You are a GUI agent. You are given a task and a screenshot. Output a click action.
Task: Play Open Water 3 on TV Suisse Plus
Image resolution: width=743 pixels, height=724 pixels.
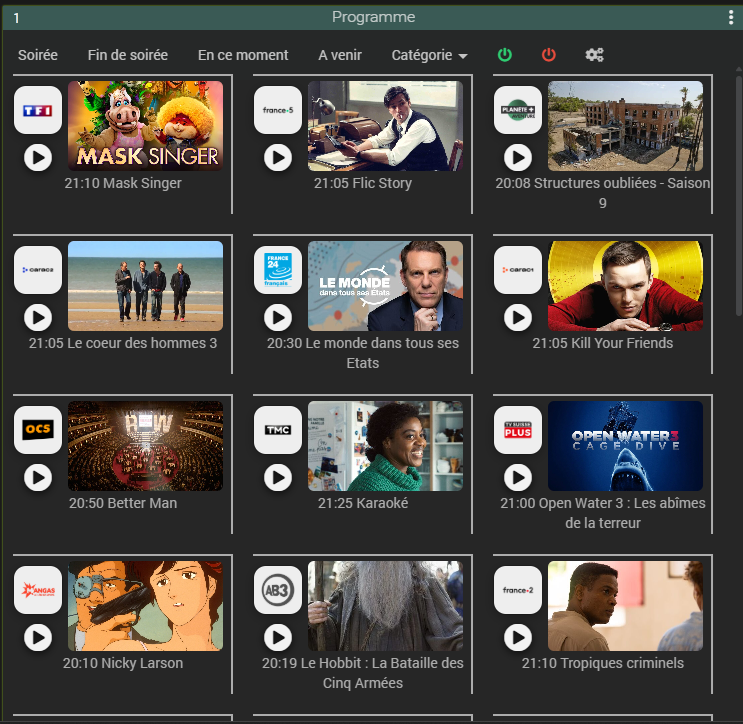(518, 477)
